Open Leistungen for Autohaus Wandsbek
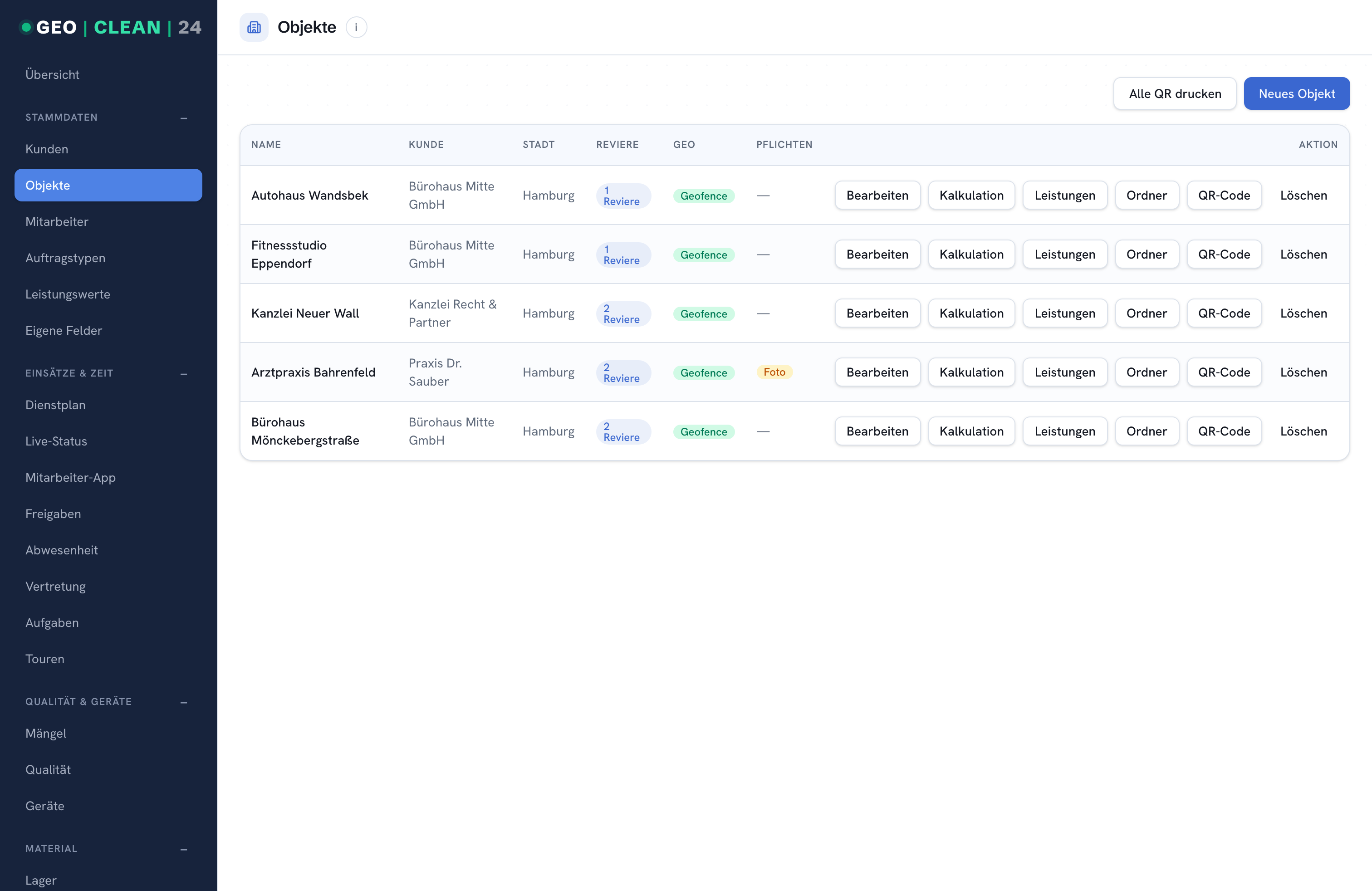The image size is (1372, 891). point(1065,196)
